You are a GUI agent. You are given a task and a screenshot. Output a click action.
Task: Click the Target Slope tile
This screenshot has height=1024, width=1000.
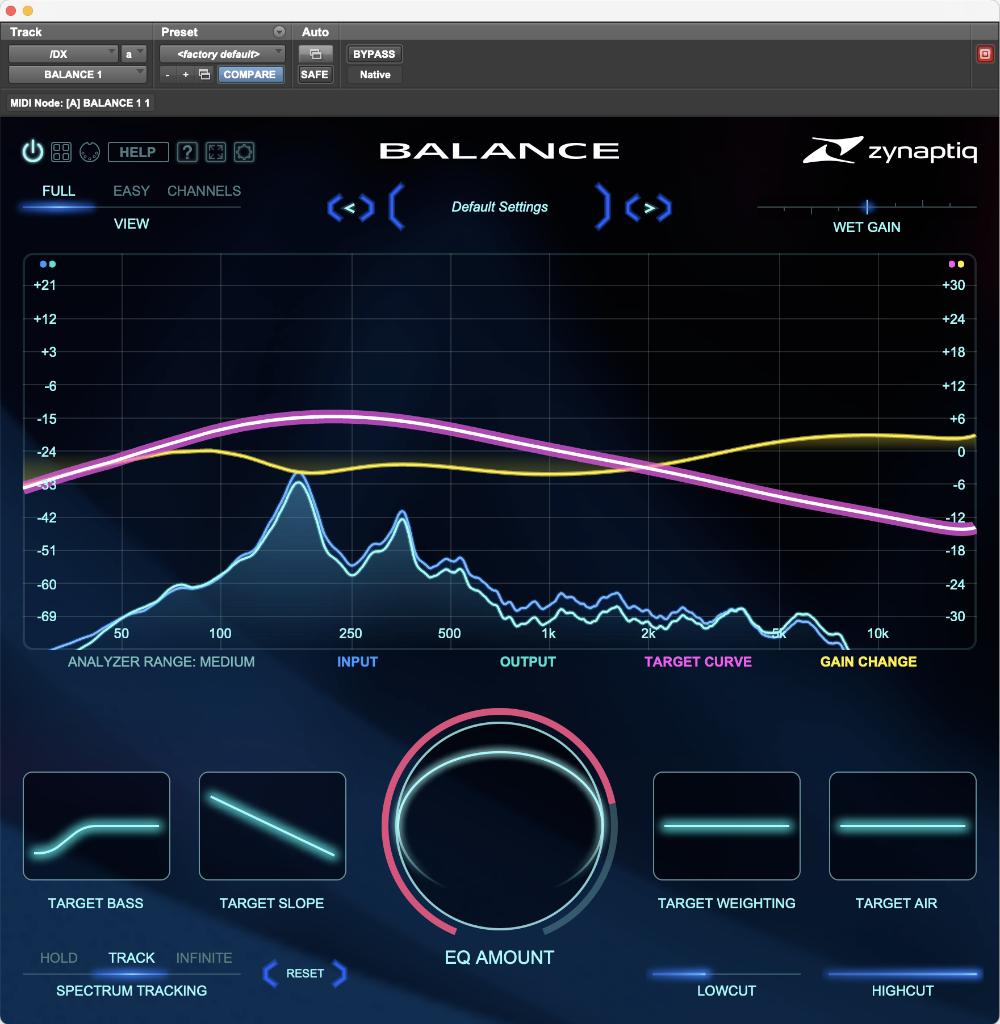click(x=272, y=825)
